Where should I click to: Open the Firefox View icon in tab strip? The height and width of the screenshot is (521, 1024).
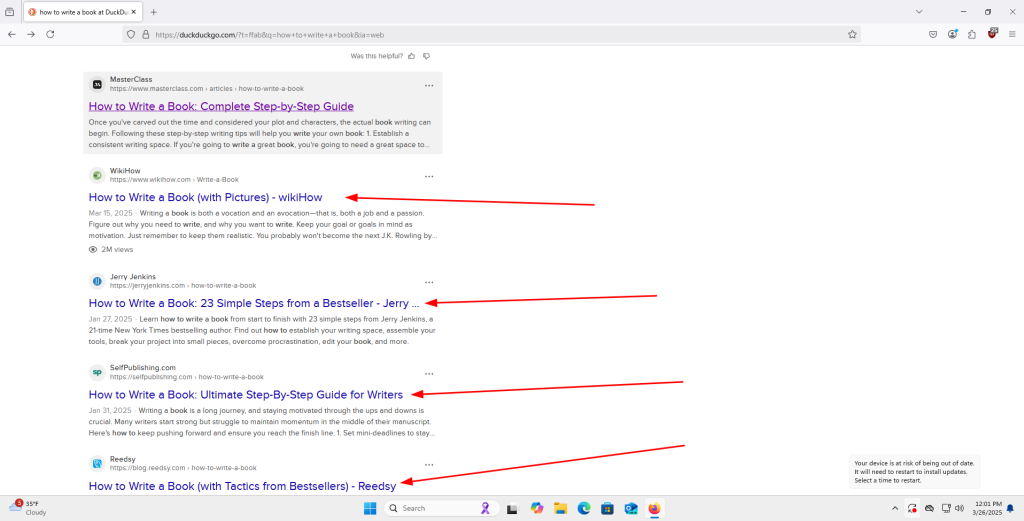(x=9, y=12)
